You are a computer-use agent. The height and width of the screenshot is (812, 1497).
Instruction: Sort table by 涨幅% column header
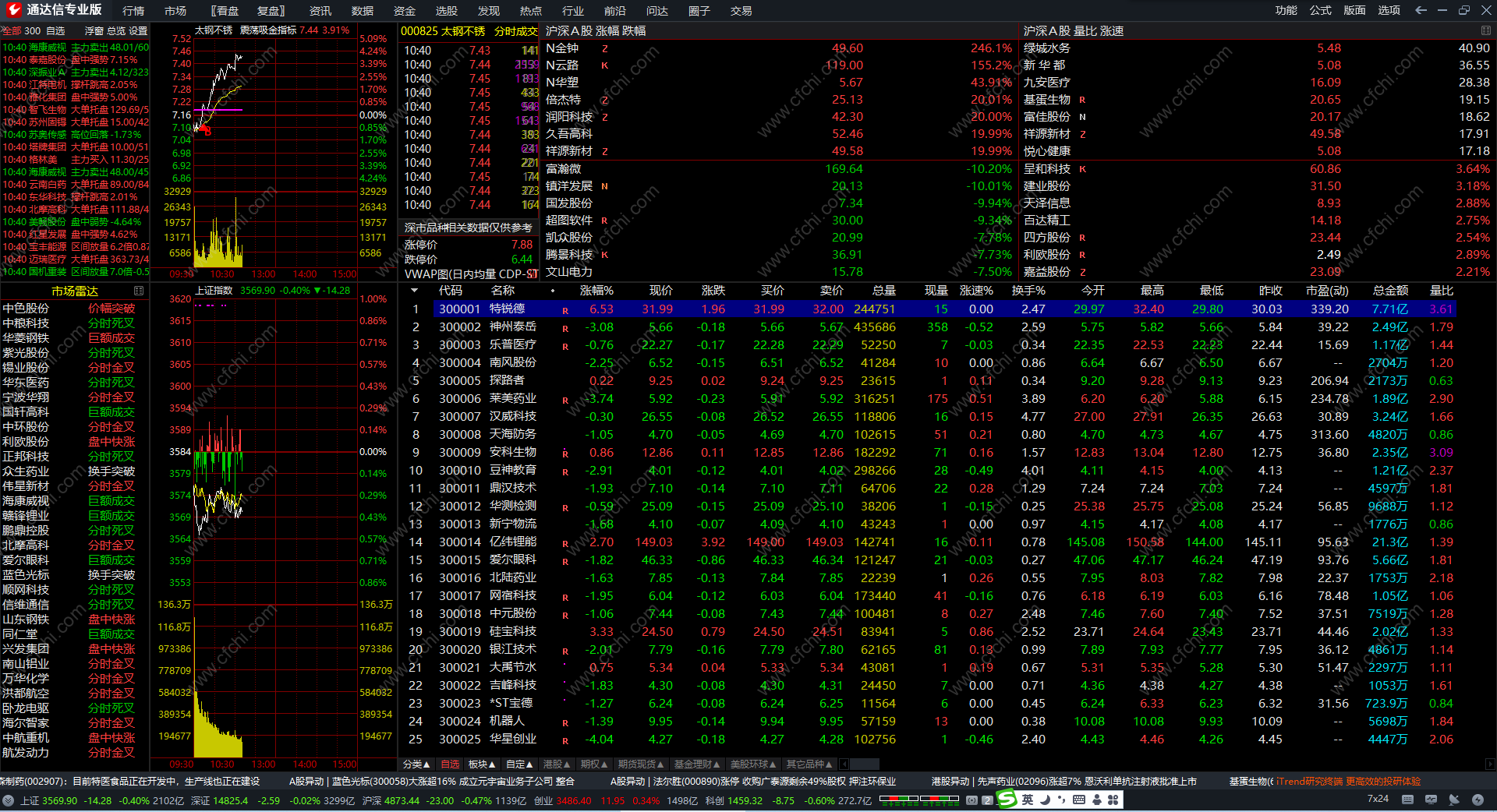tap(596, 291)
